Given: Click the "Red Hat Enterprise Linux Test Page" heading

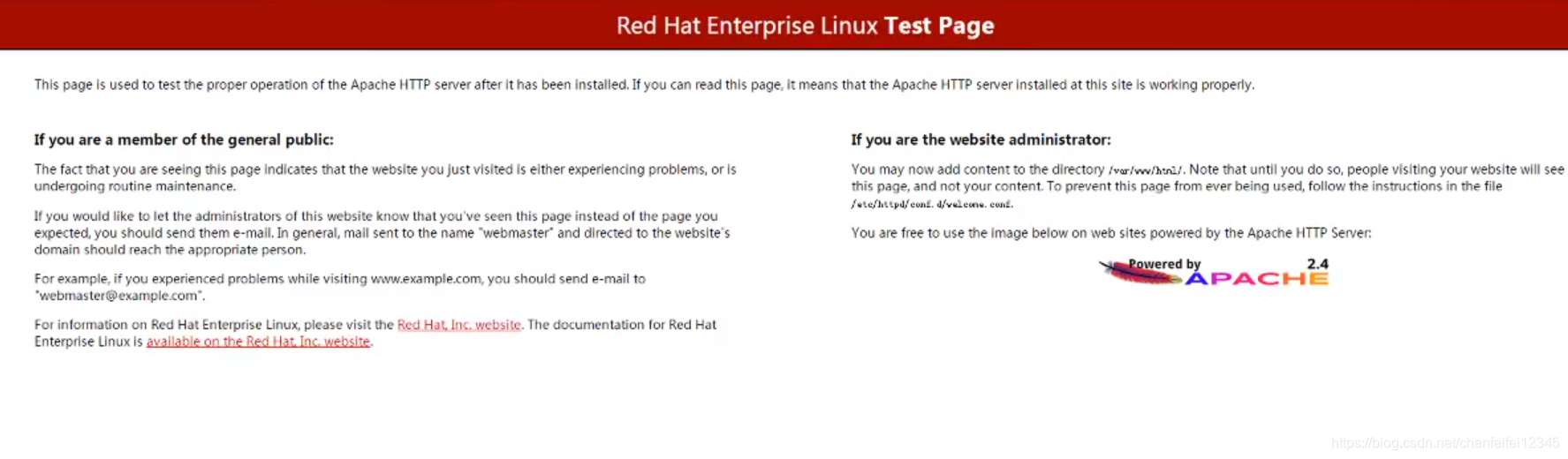Looking at the screenshot, I should pos(805,26).
